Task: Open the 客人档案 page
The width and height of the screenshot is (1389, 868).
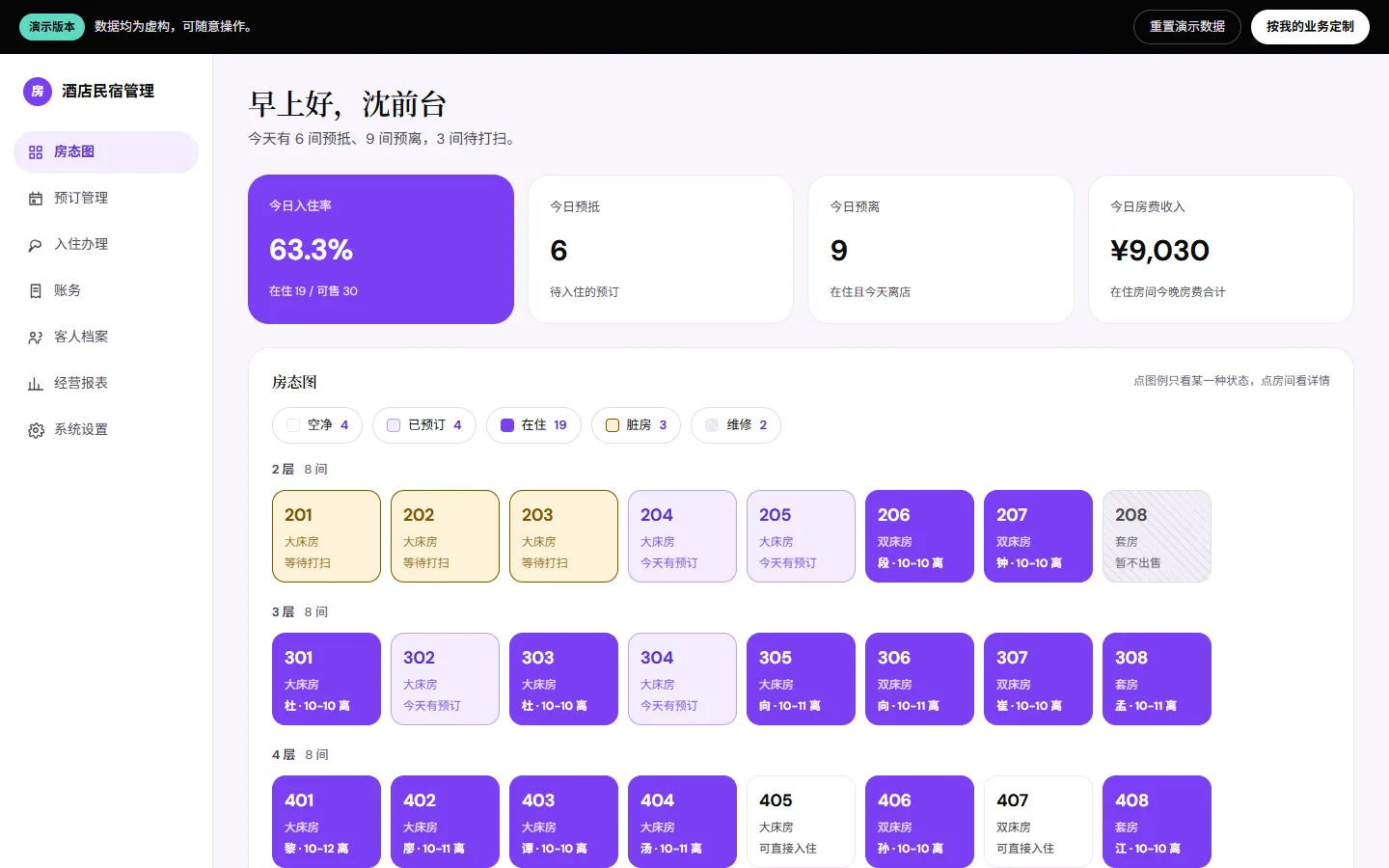Action: point(106,338)
